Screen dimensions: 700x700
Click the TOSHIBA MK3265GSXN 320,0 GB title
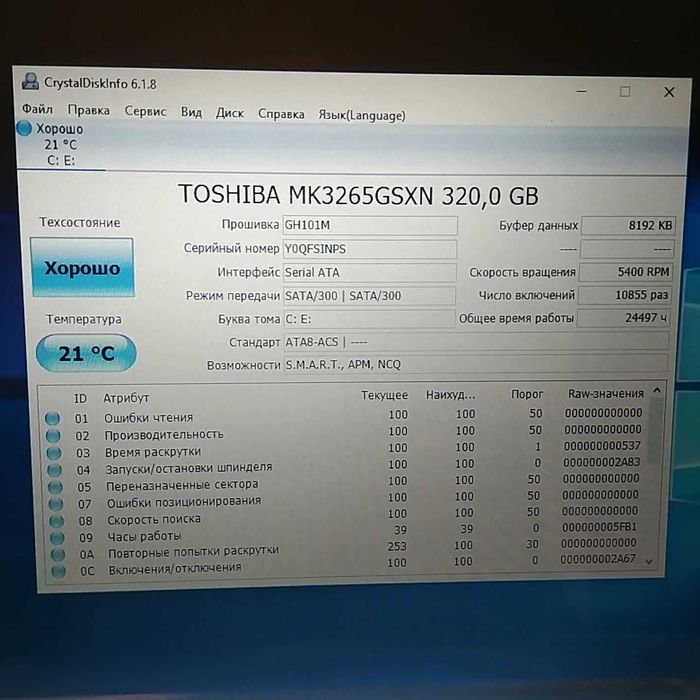point(358,196)
